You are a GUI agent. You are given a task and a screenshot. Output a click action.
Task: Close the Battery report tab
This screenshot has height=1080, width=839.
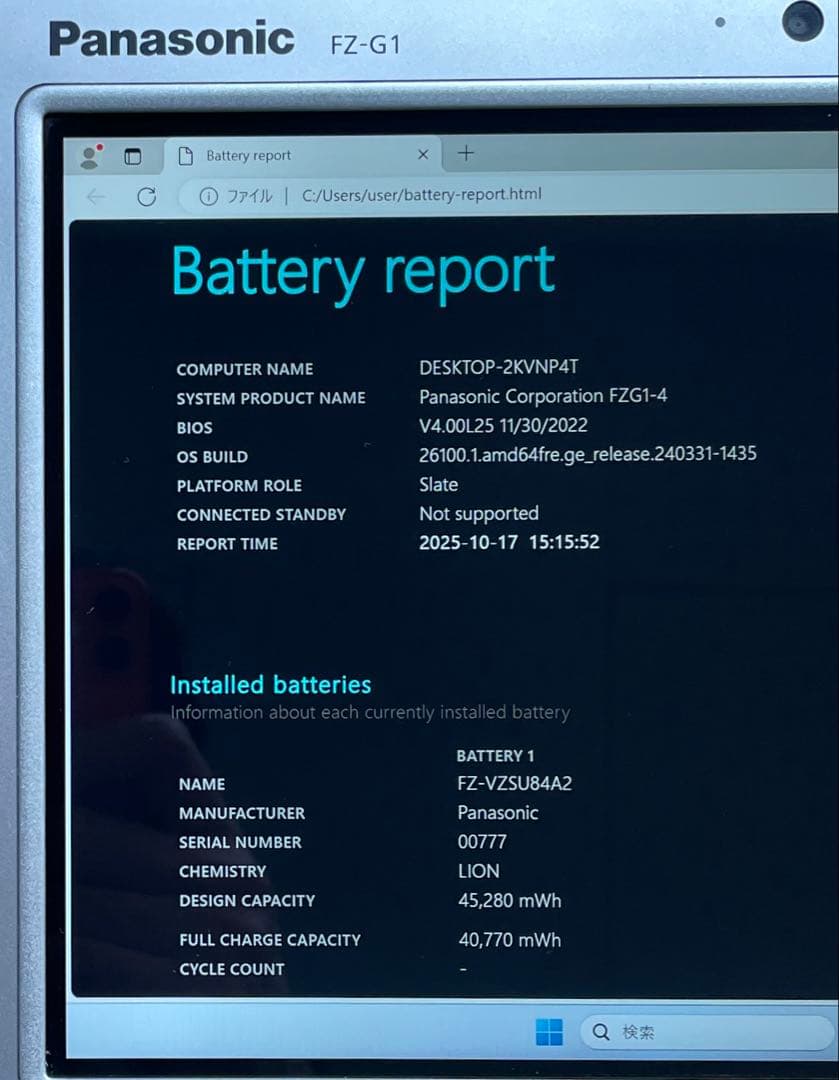tap(423, 154)
